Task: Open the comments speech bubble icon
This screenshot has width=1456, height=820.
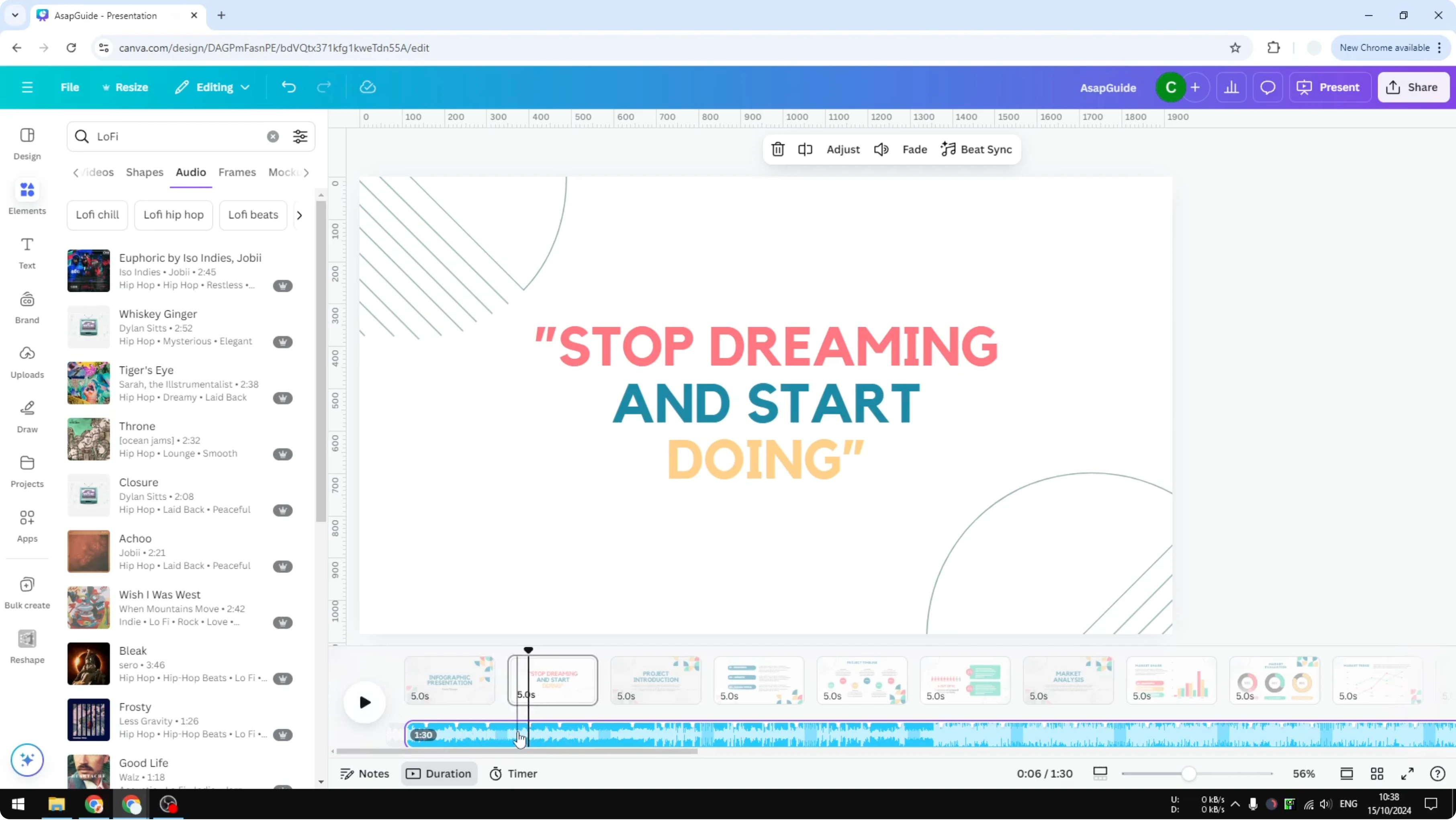Action: click(1268, 87)
